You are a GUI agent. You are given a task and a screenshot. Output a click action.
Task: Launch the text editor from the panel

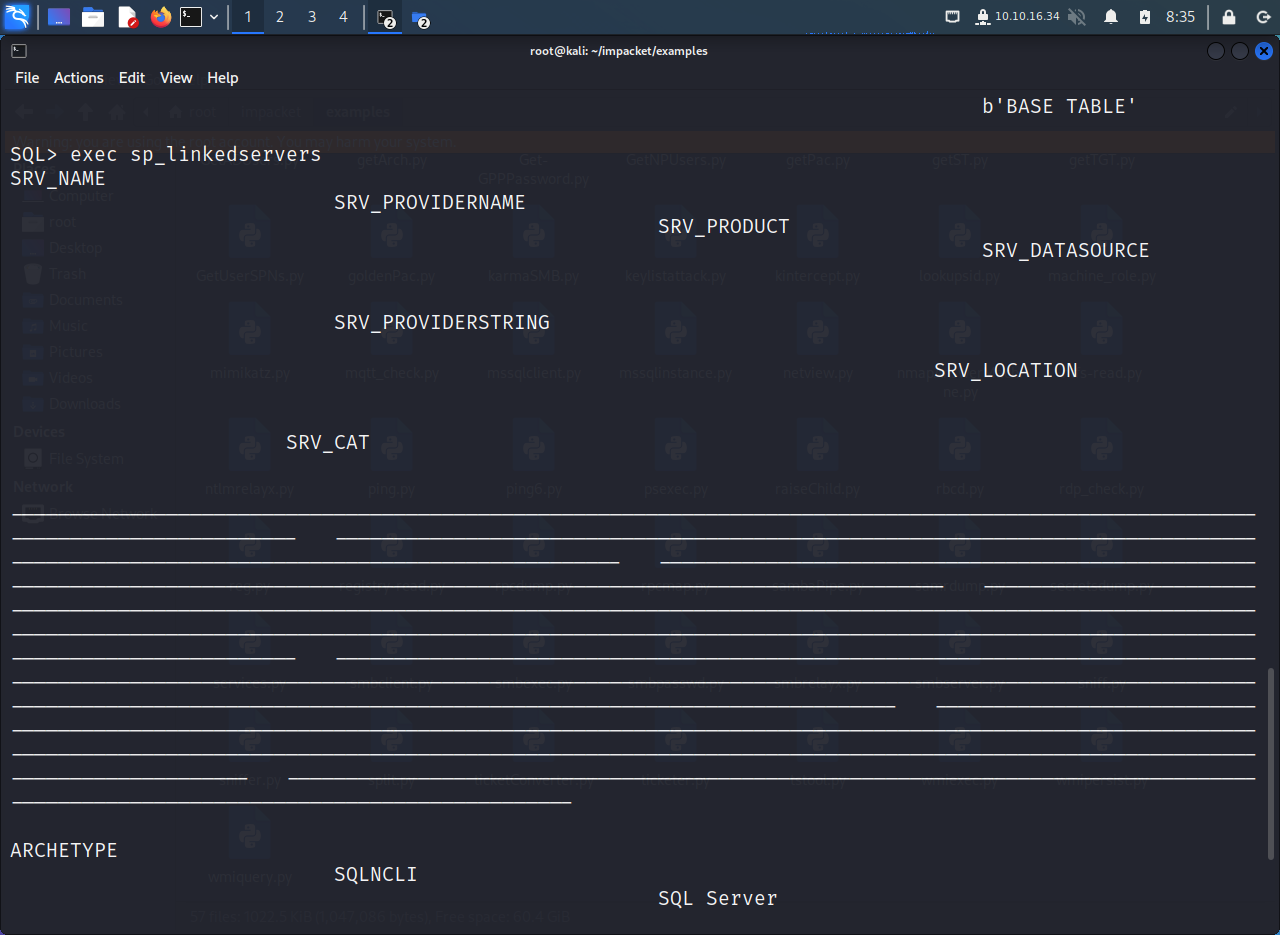127,17
